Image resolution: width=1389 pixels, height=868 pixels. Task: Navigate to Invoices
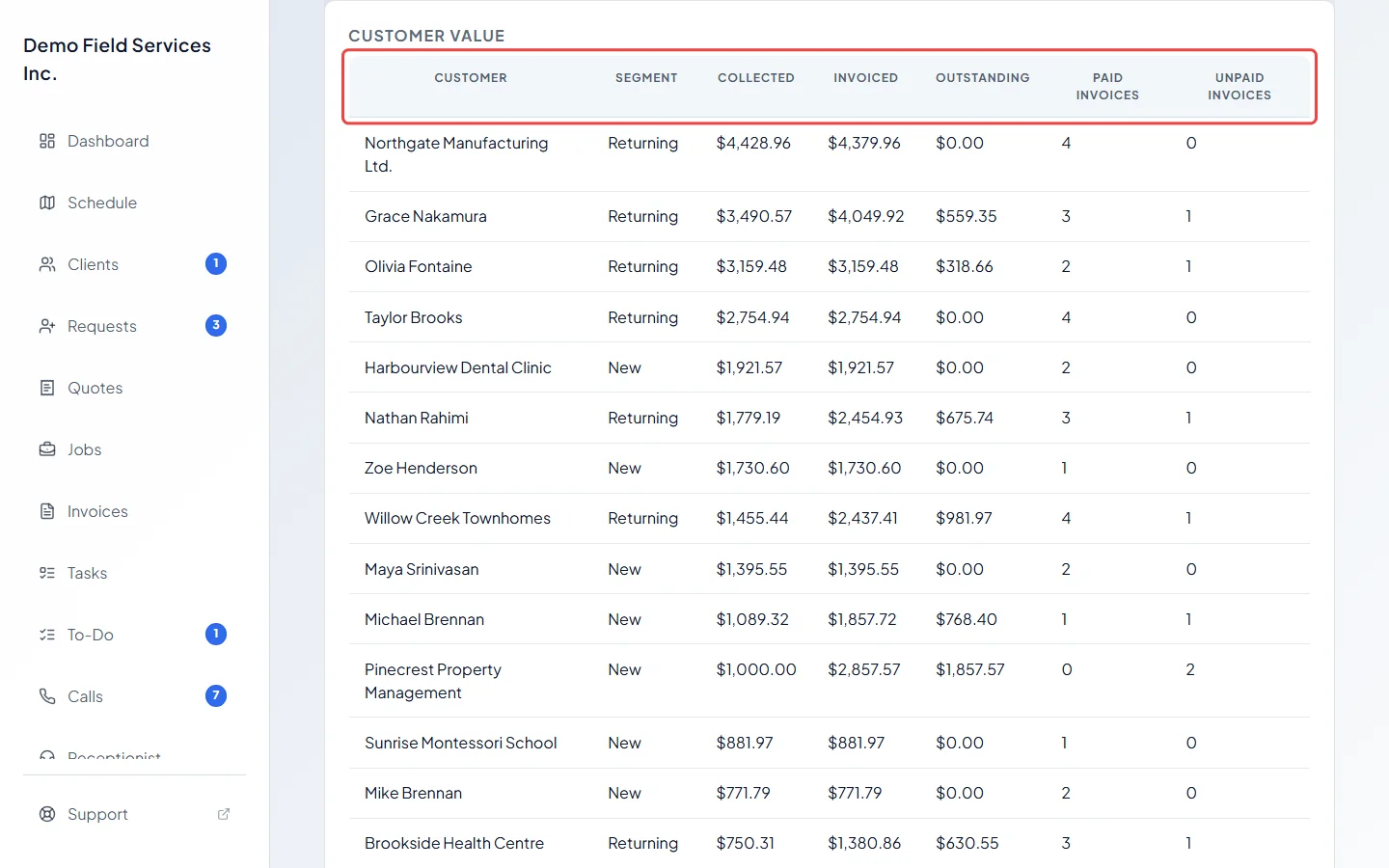pyautogui.click(x=135, y=511)
